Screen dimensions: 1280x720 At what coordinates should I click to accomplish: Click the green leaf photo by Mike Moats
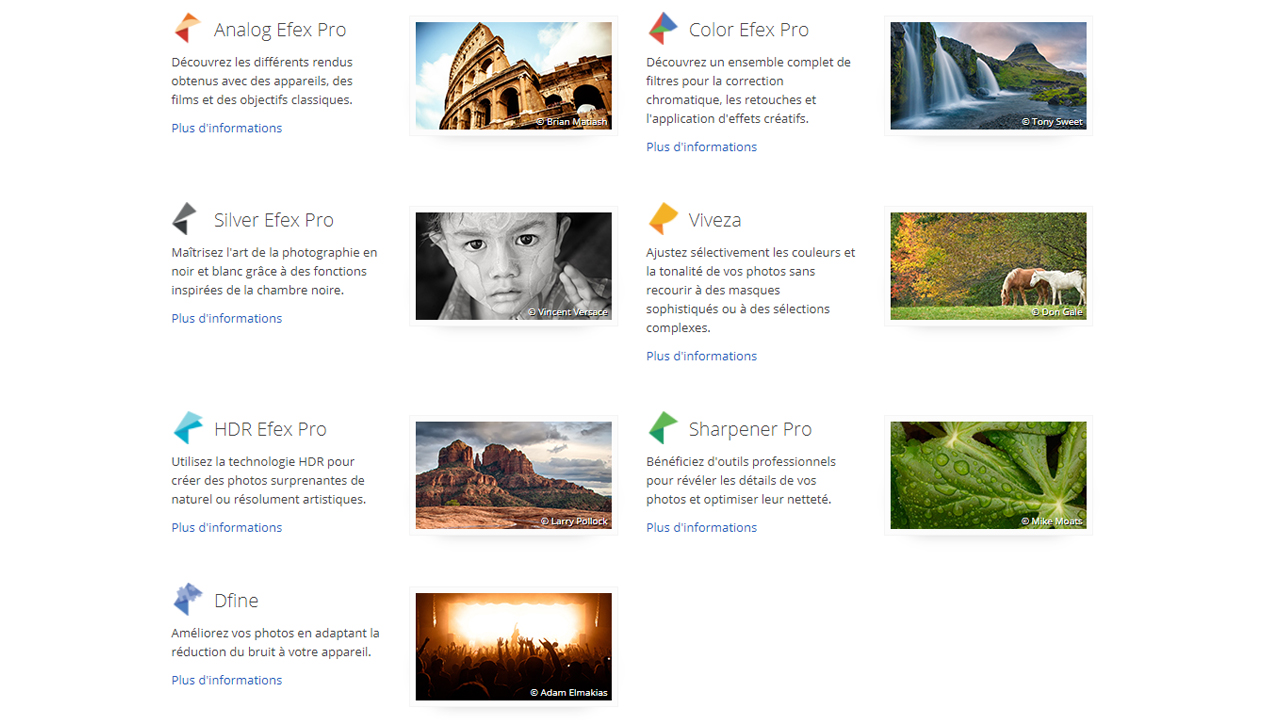[989, 475]
